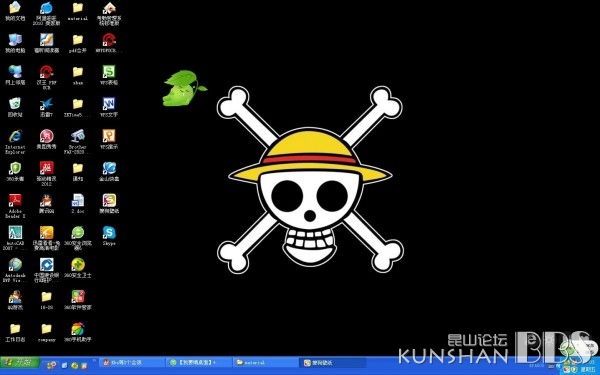Expand the quick launch overflow chevron
600x375 pixels.
(x=94, y=360)
